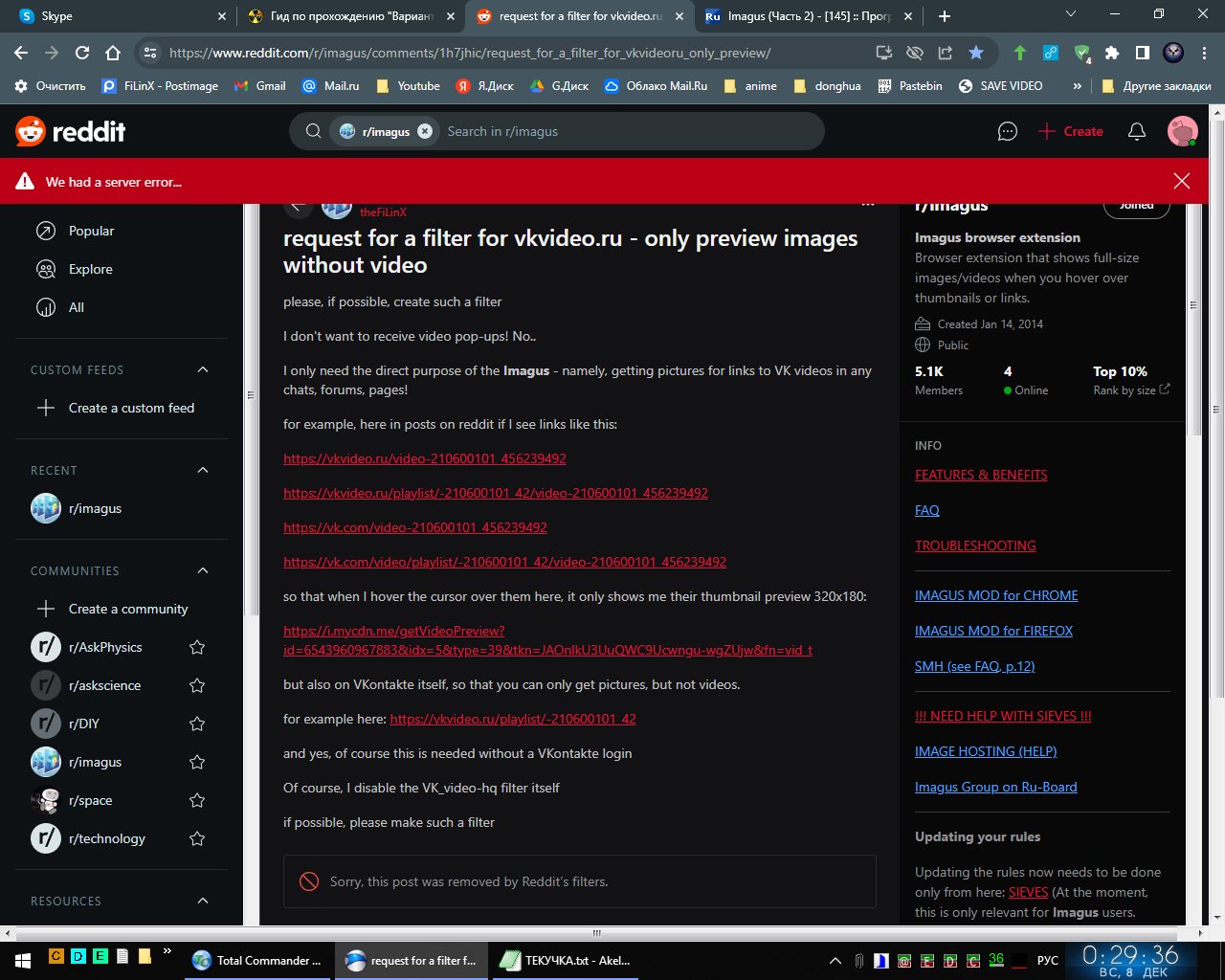Click the crossed-out eye icon in address bar
This screenshot has height=980, width=1225.
point(915,53)
